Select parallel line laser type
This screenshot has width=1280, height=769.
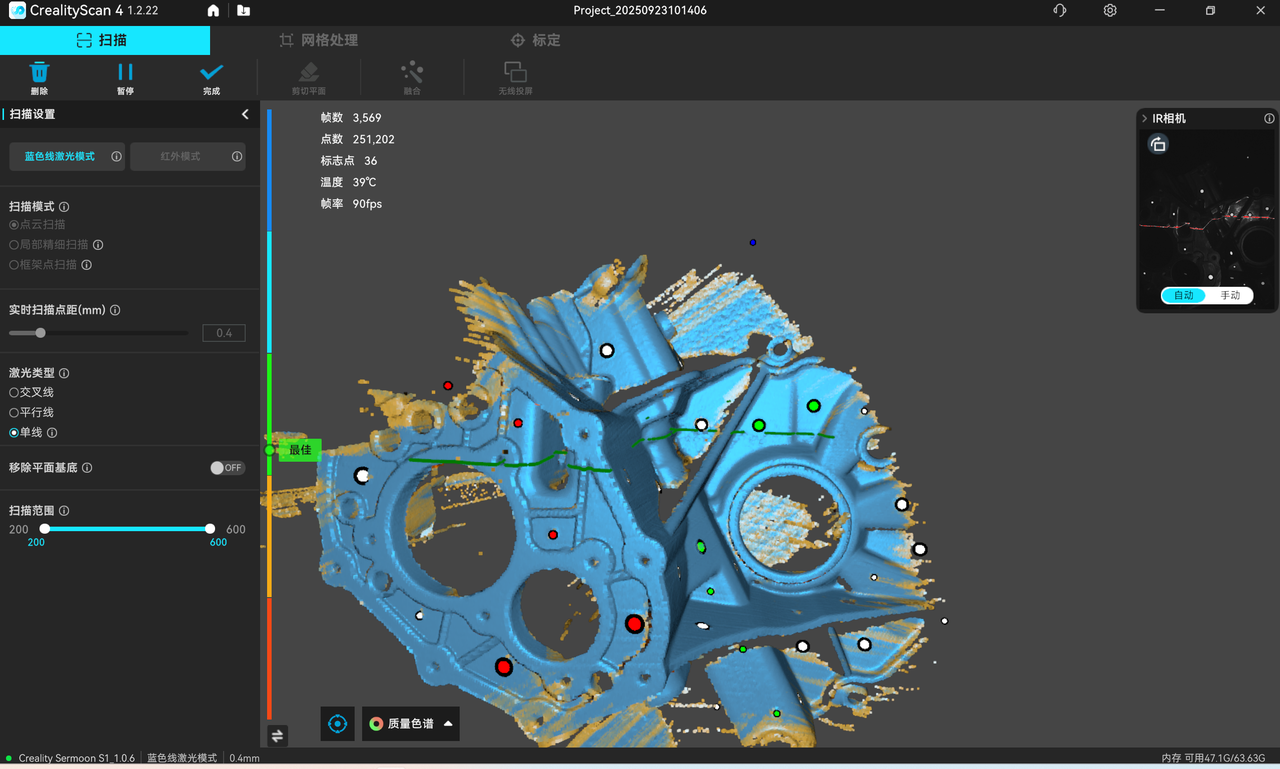point(14,413)
